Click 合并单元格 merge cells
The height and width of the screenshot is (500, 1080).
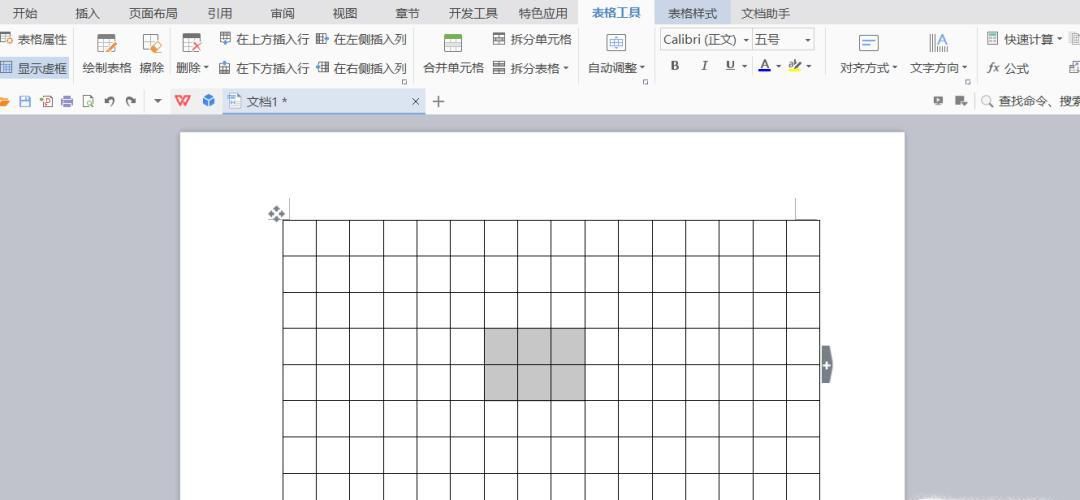coord(453,54)
